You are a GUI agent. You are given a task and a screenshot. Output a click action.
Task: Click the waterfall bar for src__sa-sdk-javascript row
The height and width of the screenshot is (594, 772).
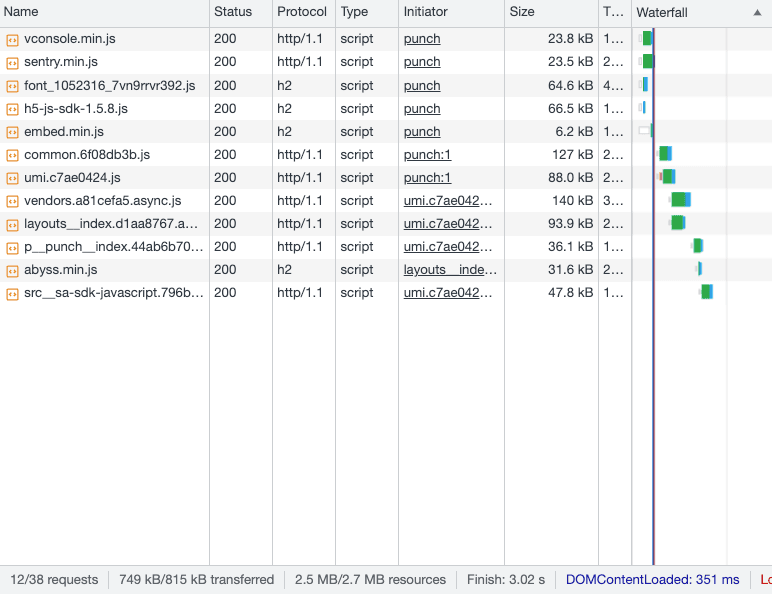click(707, 292)
